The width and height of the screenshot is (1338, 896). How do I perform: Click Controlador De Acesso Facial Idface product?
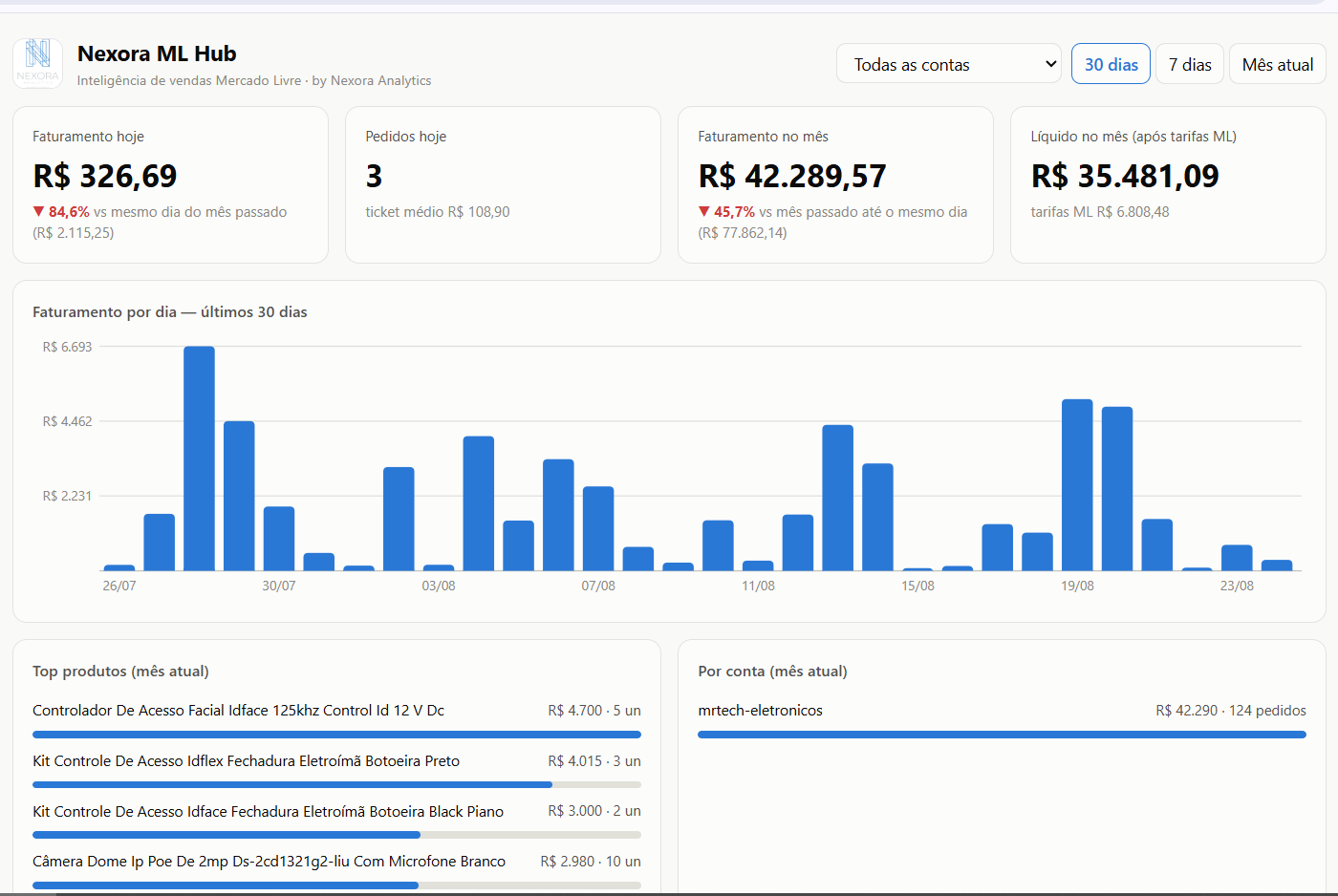coord(239,711)
